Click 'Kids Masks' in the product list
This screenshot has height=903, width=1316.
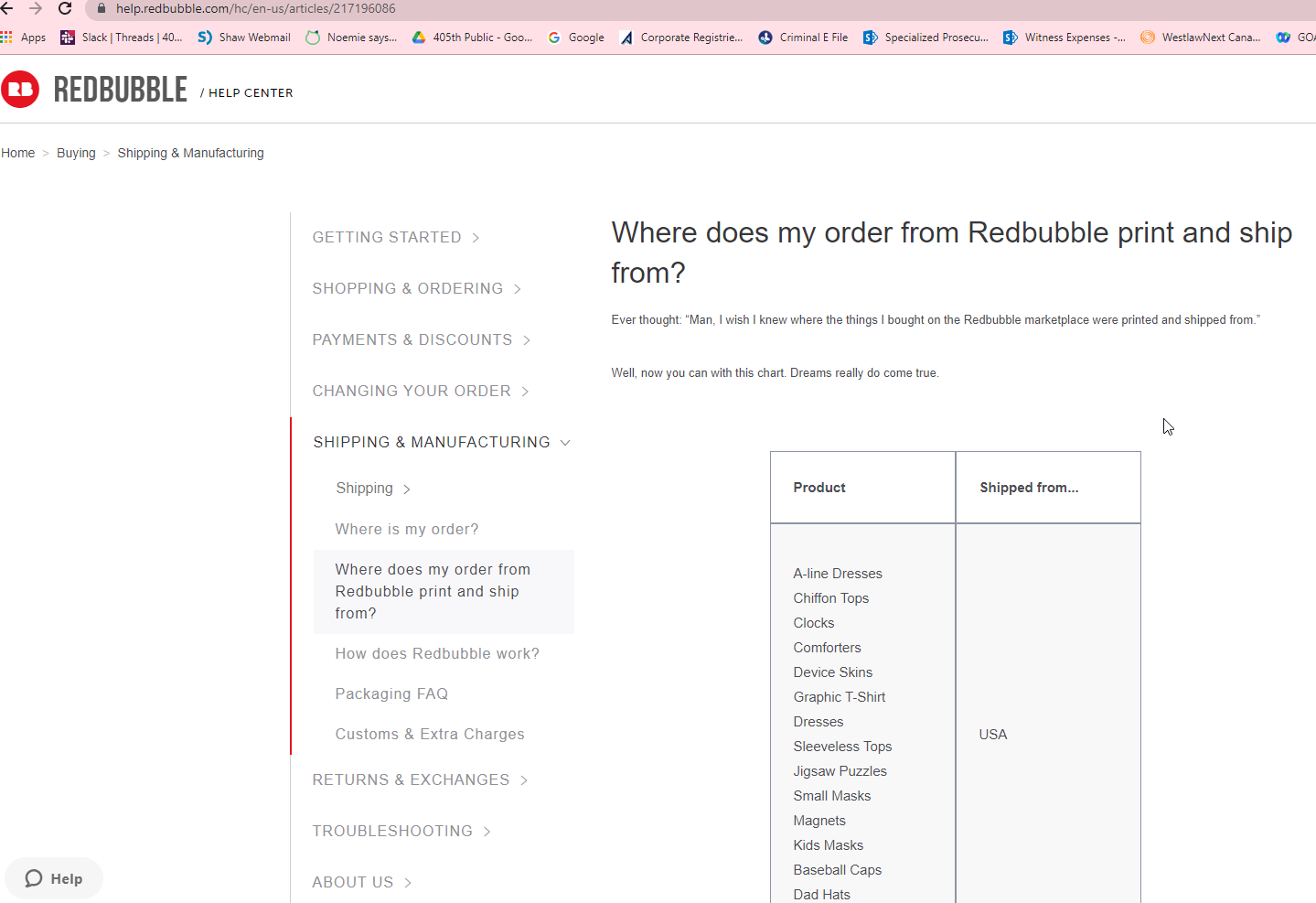pyautogui.click(x=829, y=845)
